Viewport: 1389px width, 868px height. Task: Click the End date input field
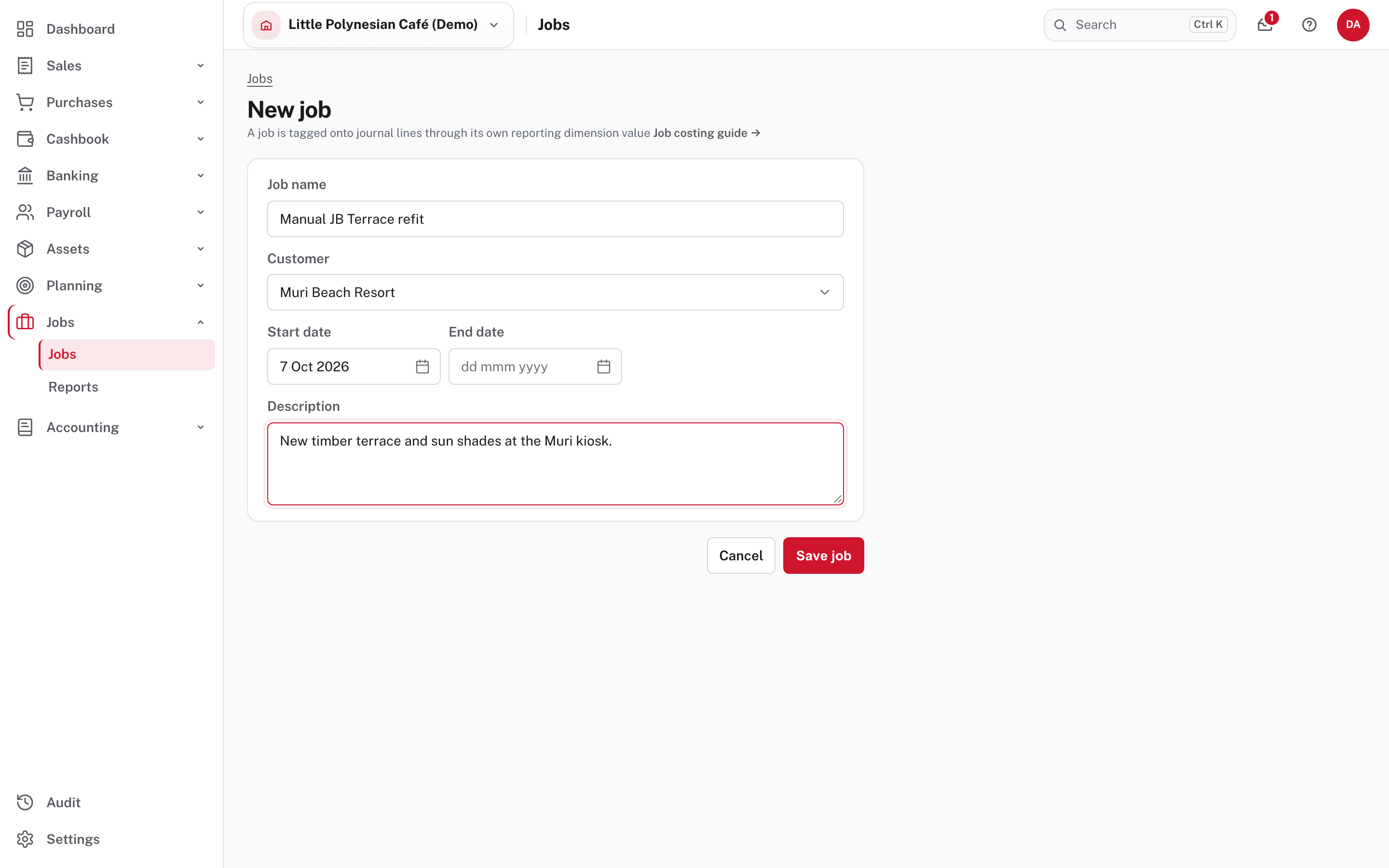click(535, 366)
